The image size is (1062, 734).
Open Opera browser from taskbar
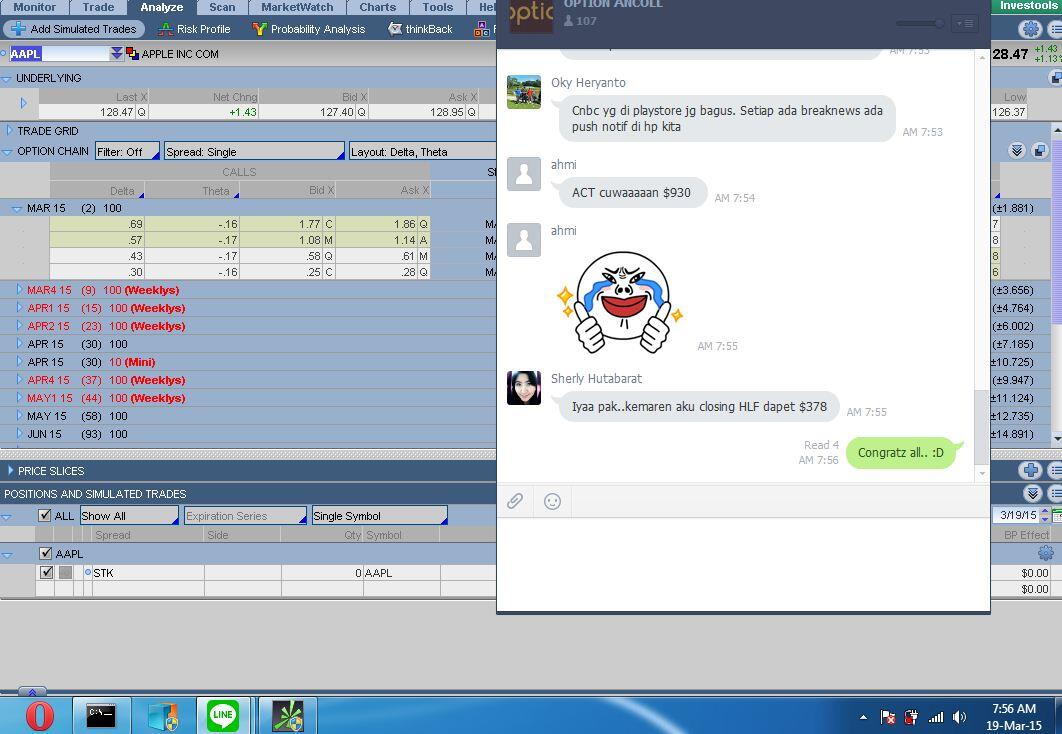39,716
